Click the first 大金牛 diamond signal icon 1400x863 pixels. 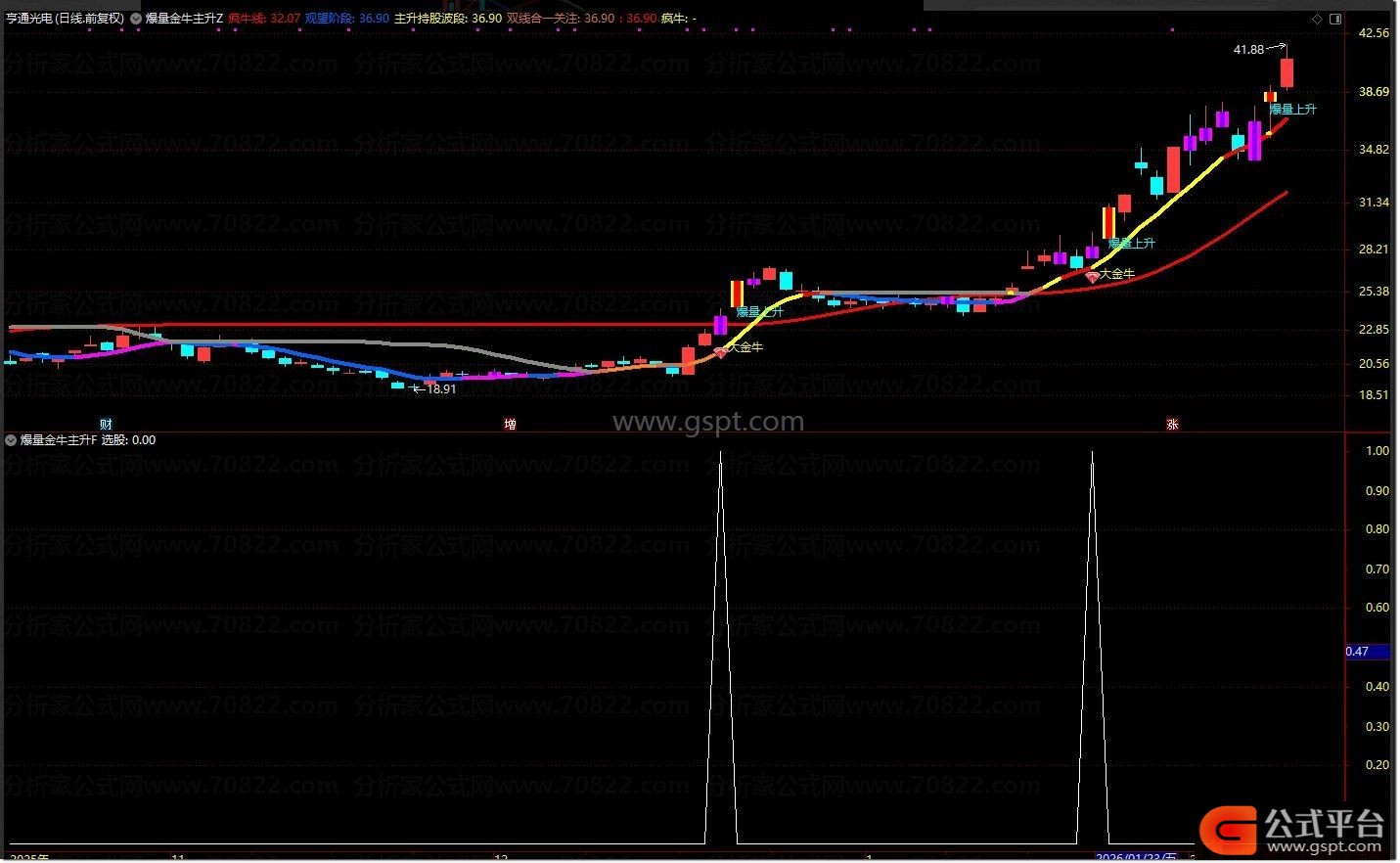click(721, 351)
